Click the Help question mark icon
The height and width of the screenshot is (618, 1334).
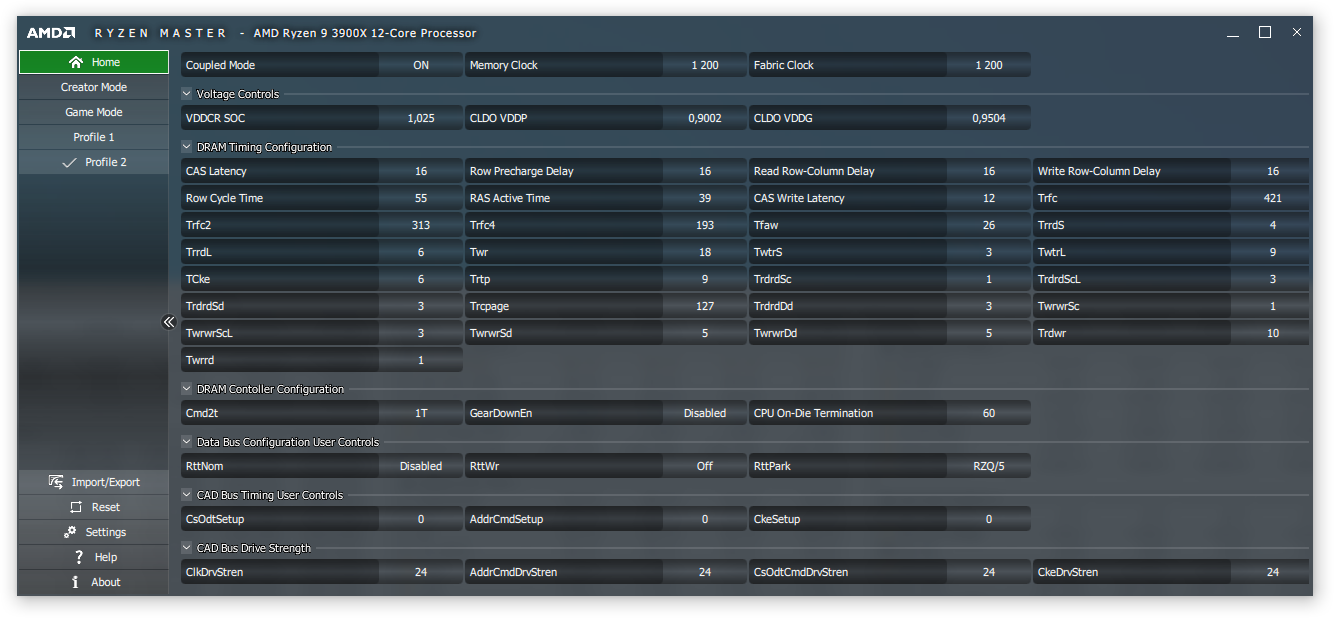pos(79,557)
